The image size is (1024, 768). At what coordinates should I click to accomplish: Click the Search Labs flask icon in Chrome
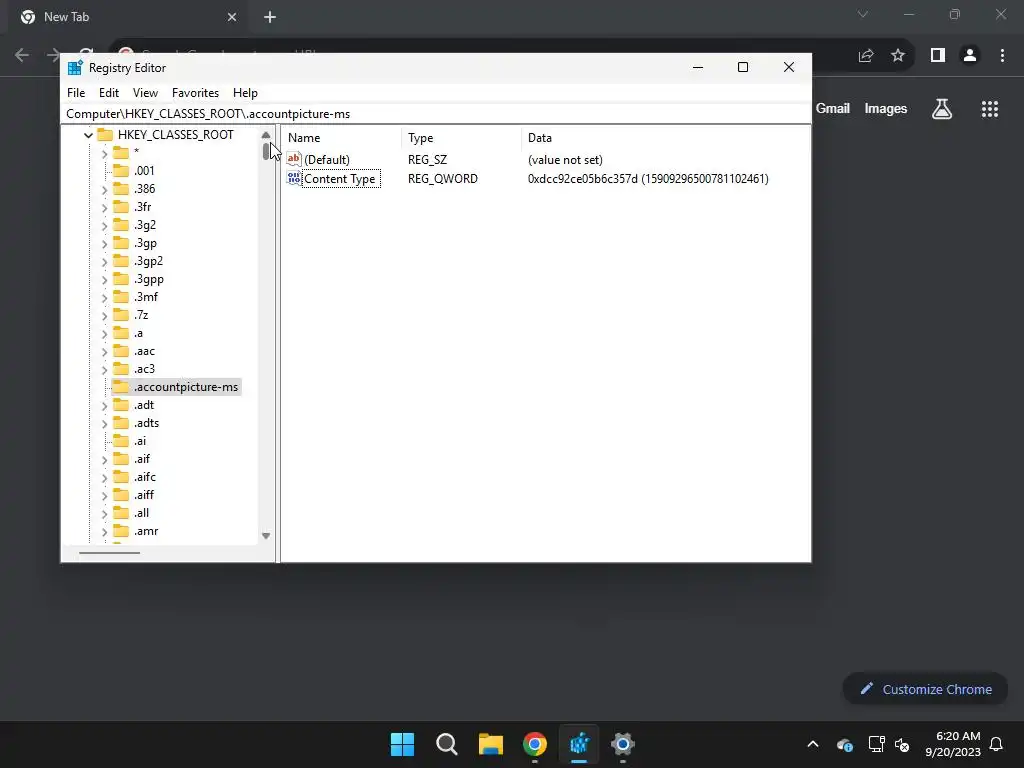click(942, 108)
